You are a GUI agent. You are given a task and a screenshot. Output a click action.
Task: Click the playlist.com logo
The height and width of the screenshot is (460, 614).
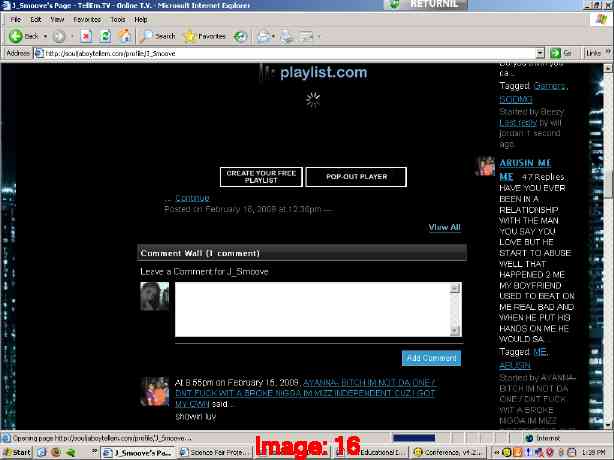[313, 72]
